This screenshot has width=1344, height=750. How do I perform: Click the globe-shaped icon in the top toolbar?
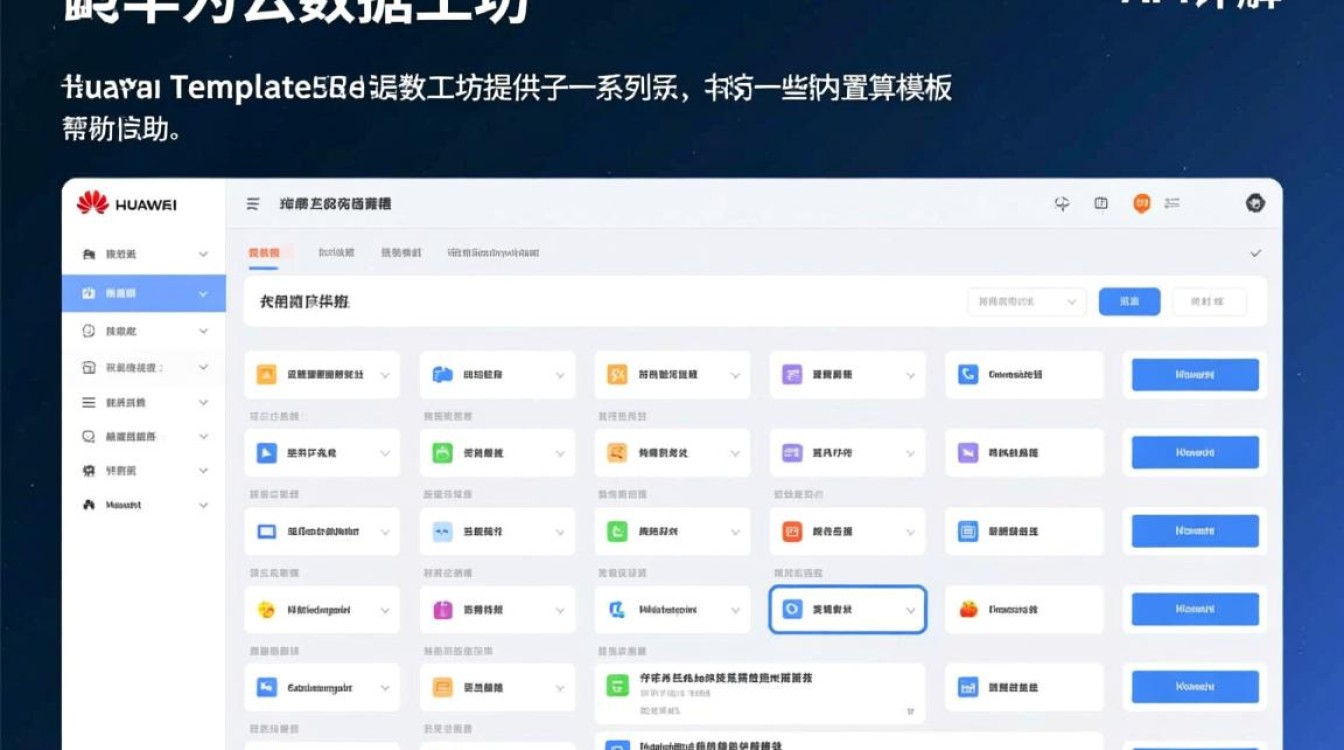pyautogui.click(x=1062, y=203)
